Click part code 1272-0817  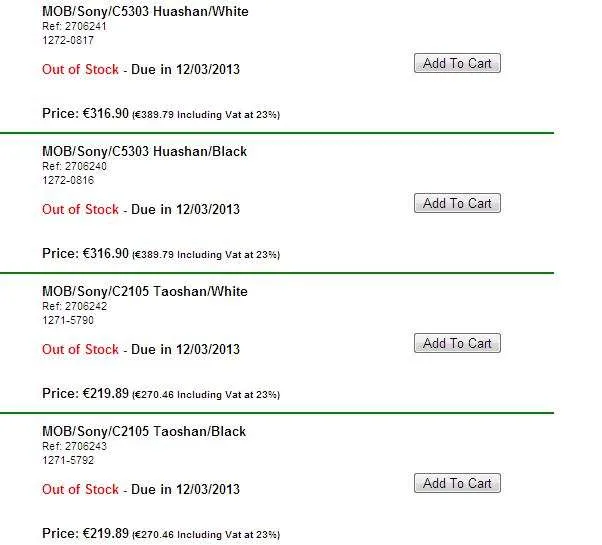[x=68, y=40]
